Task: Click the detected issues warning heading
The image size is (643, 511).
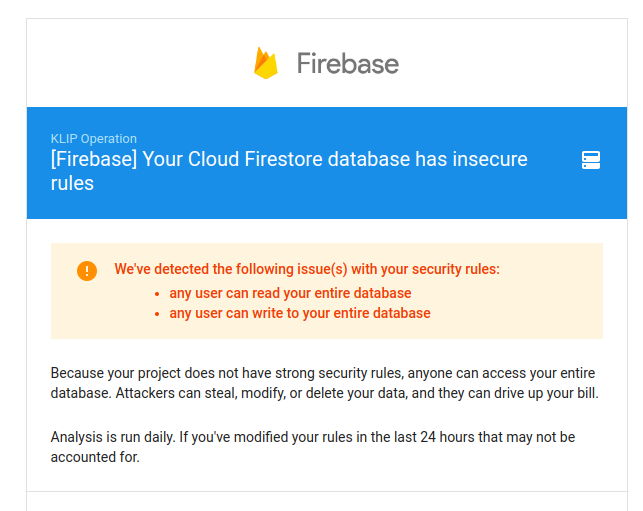Action: point(307,269)
